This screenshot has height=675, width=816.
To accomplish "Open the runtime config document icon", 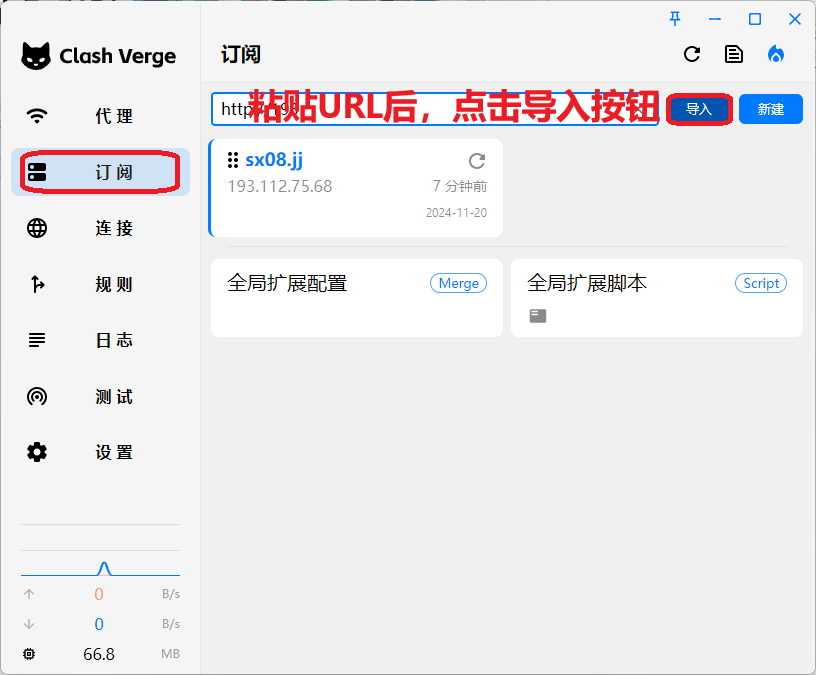I will [x=734, y=55].
